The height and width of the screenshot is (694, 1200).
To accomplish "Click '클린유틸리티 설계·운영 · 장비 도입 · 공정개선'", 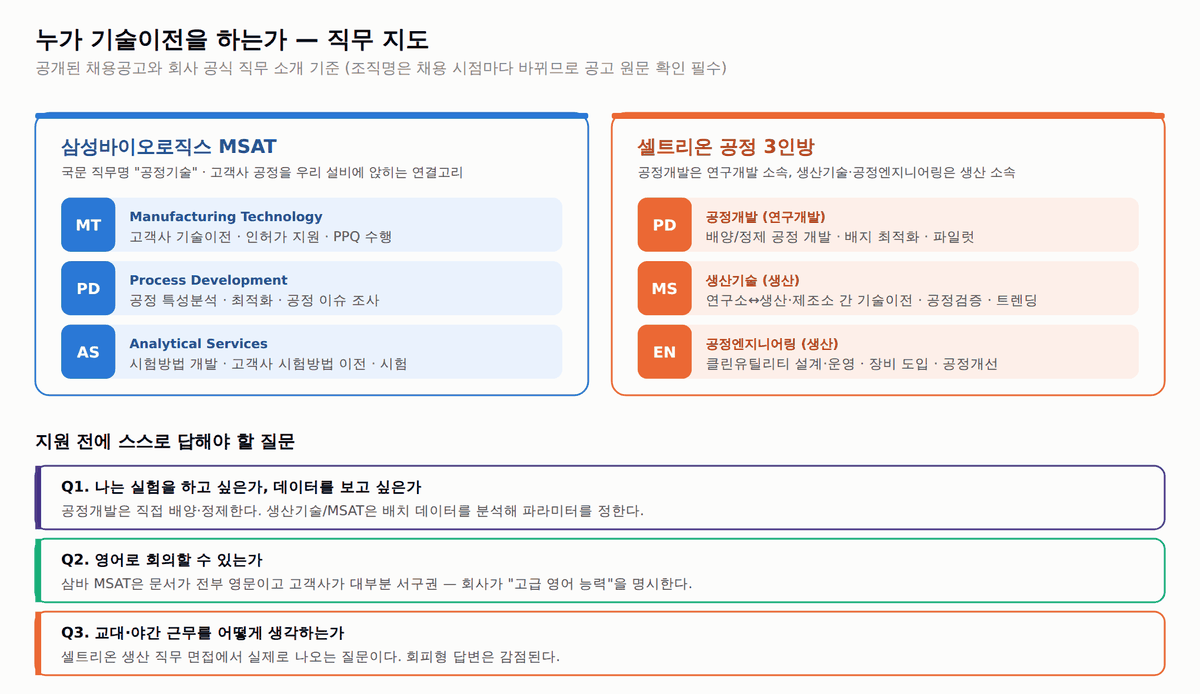I will click(852, 364).
